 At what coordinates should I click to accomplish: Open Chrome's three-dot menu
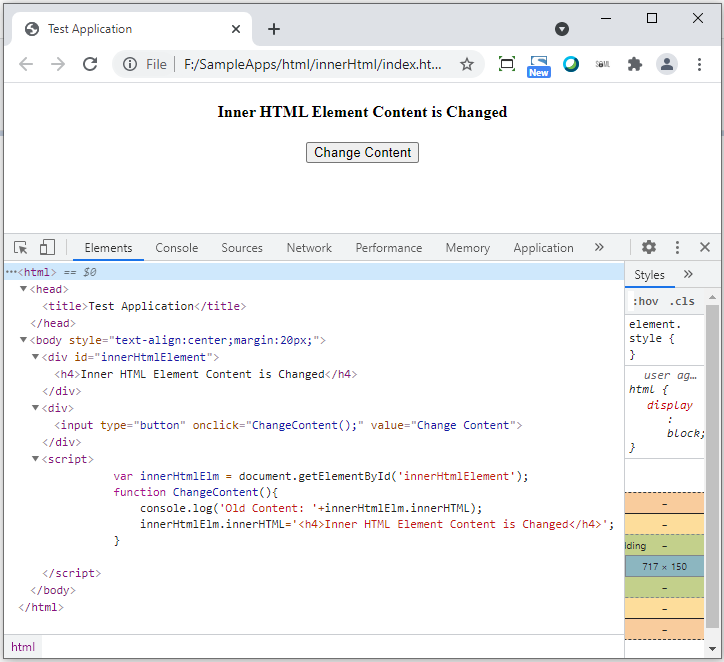(699, 64)
